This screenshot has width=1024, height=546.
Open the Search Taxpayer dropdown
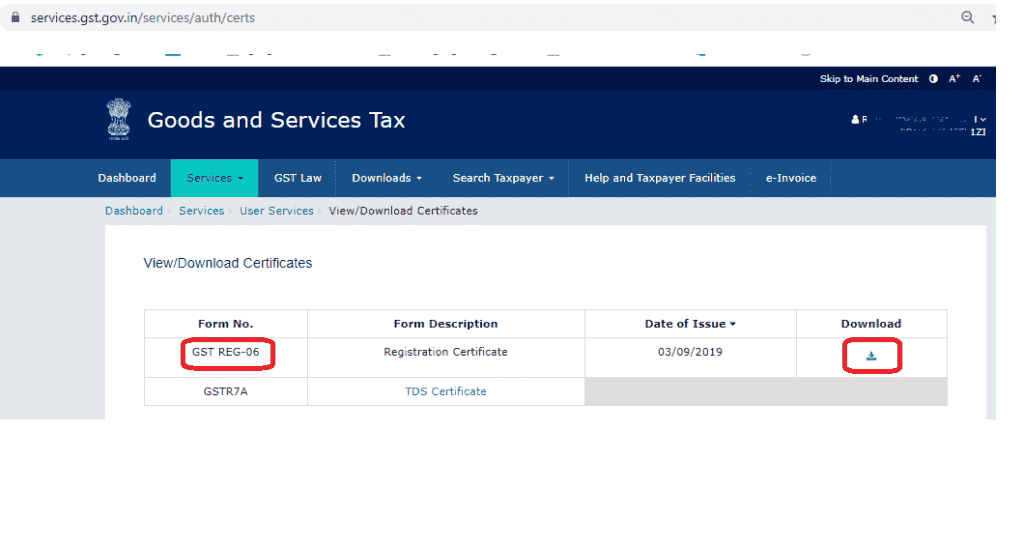(503, 178)
